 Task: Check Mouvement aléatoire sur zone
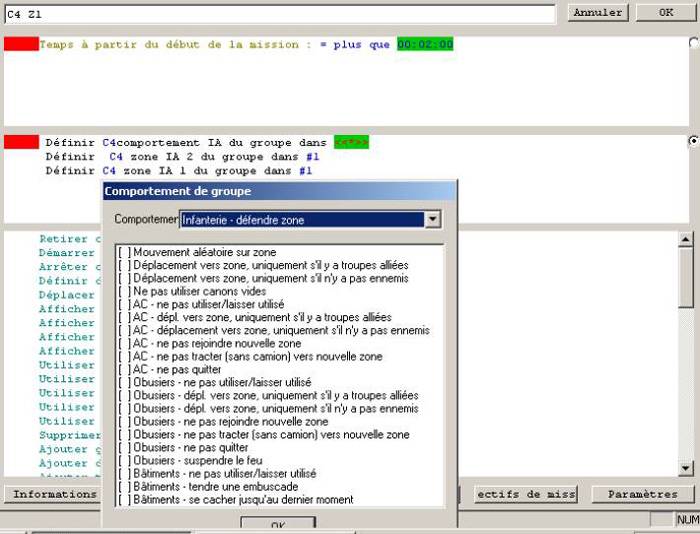pyautogui.click(x=124, y=253)
